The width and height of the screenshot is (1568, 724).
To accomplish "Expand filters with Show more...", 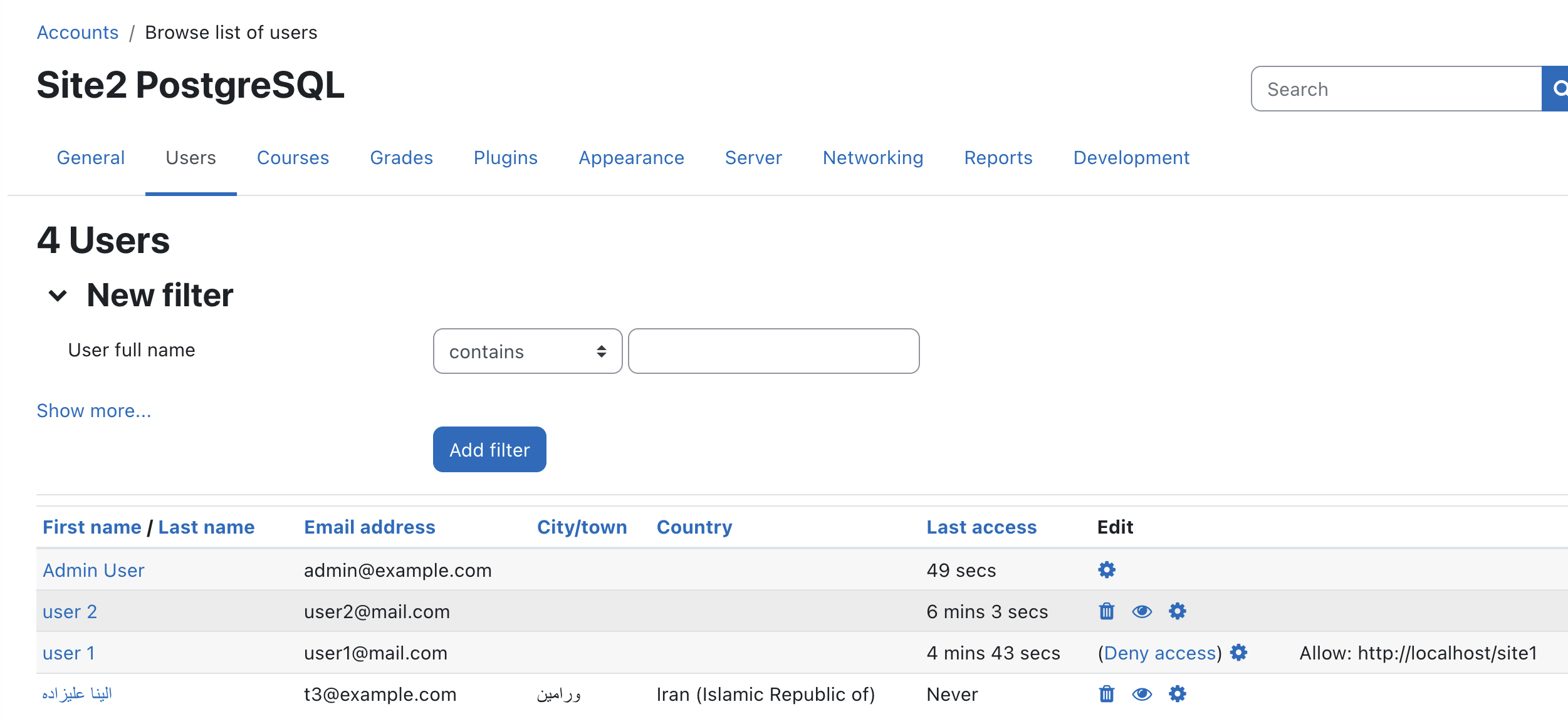I will click(x=94, y=411).
